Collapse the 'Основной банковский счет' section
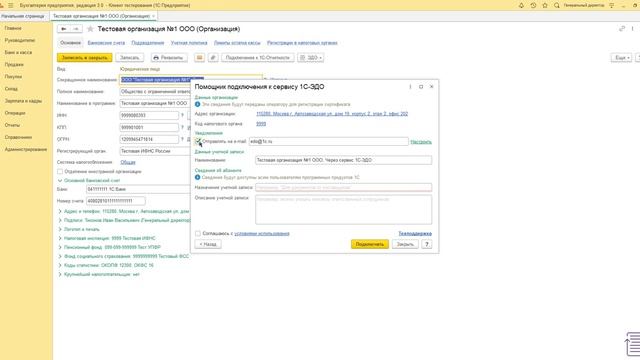This screenshot has width=640, height=360. coord(60,180)
